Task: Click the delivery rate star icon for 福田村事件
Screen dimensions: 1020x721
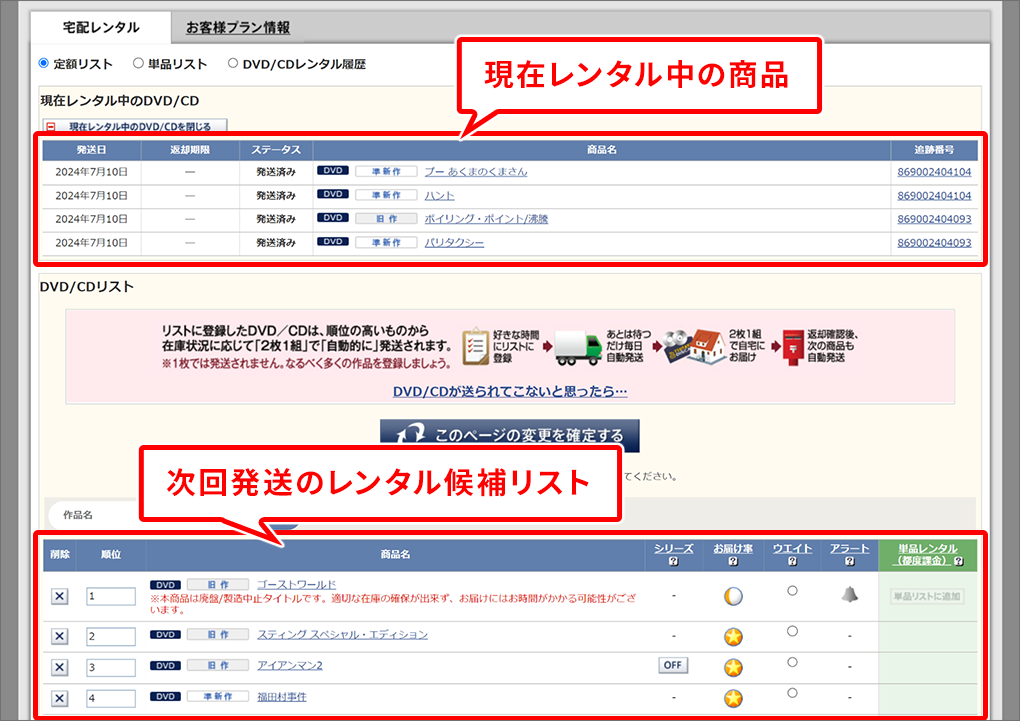Action: (733, 698)
